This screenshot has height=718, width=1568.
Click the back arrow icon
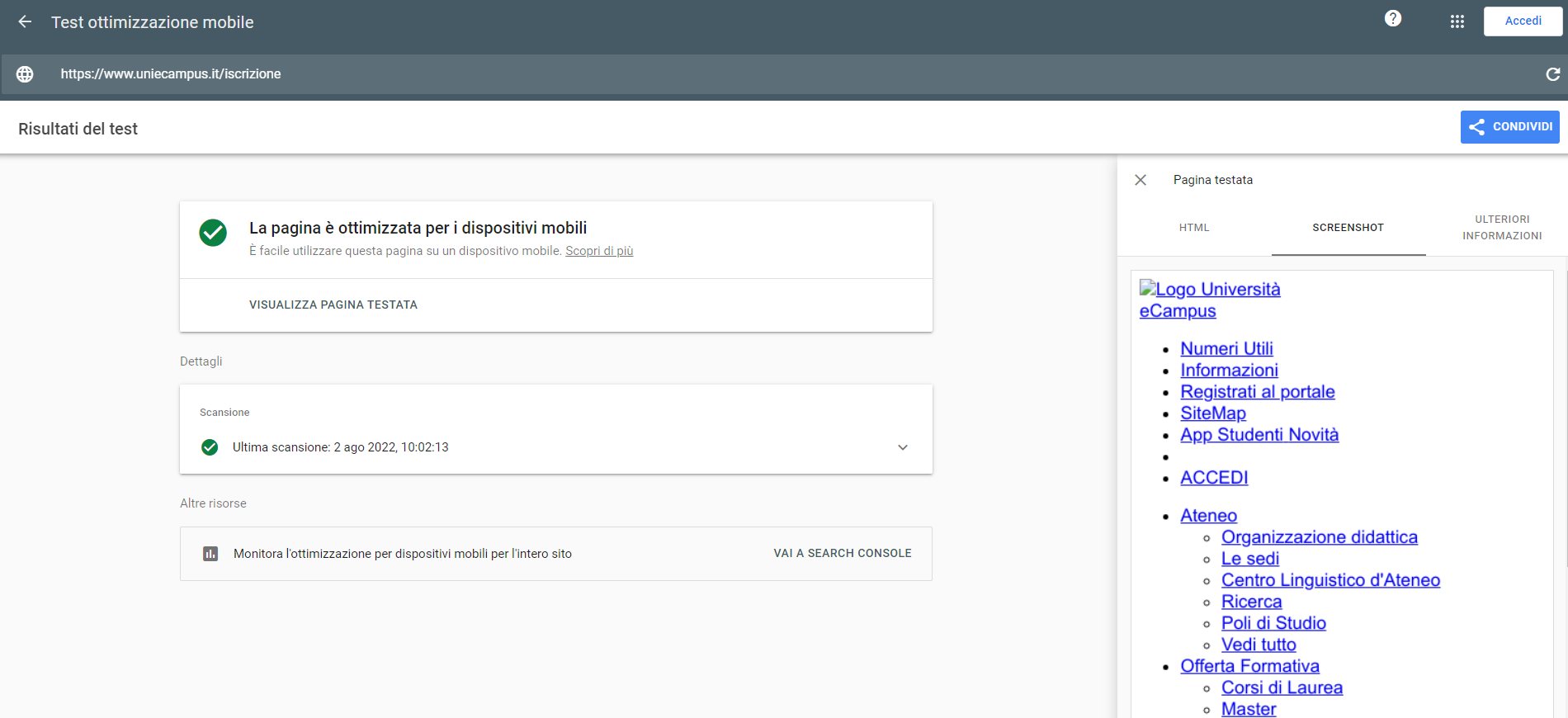pos(25,22)
